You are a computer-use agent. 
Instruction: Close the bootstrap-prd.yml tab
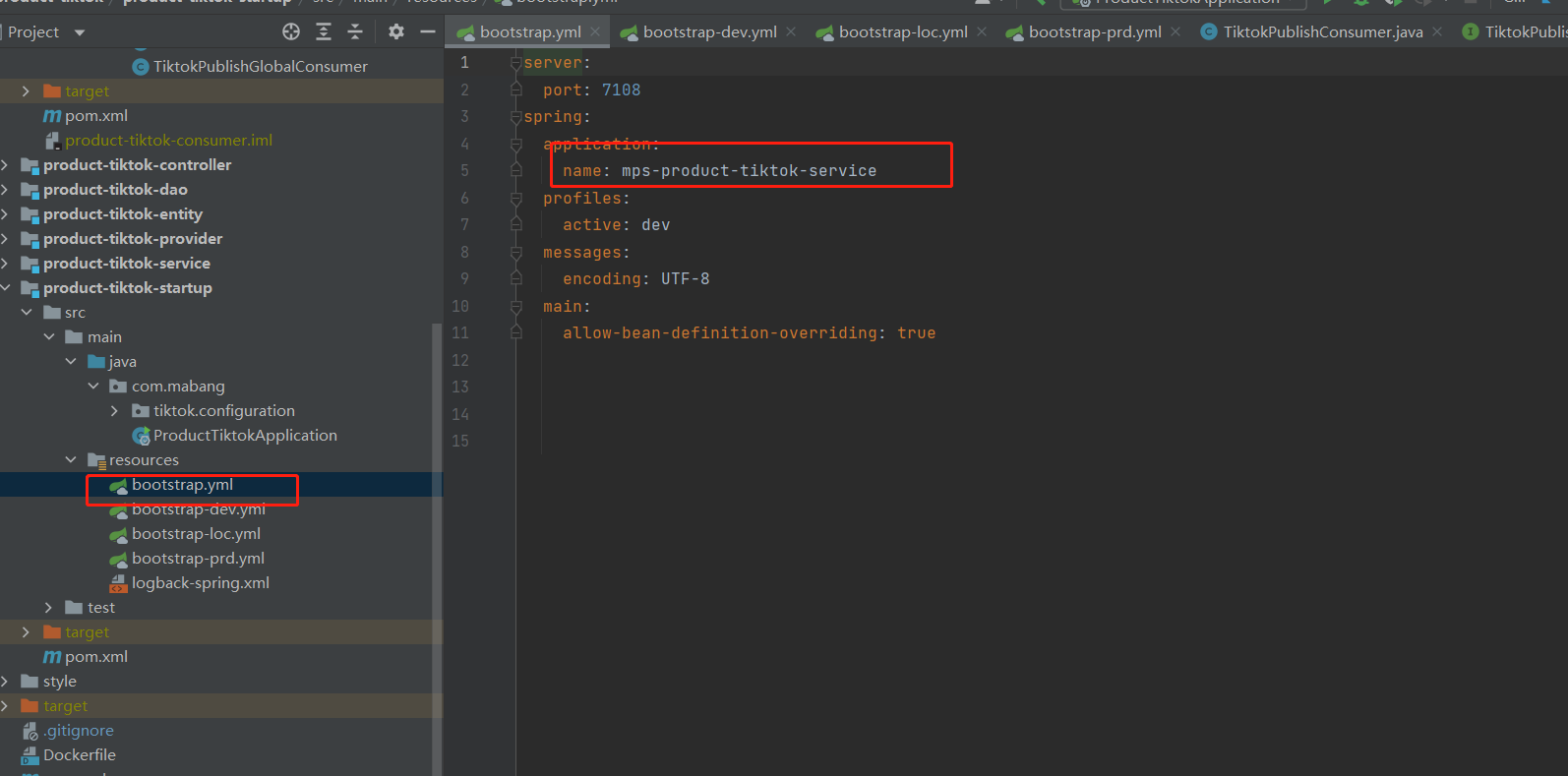[x=1176, y=32]
